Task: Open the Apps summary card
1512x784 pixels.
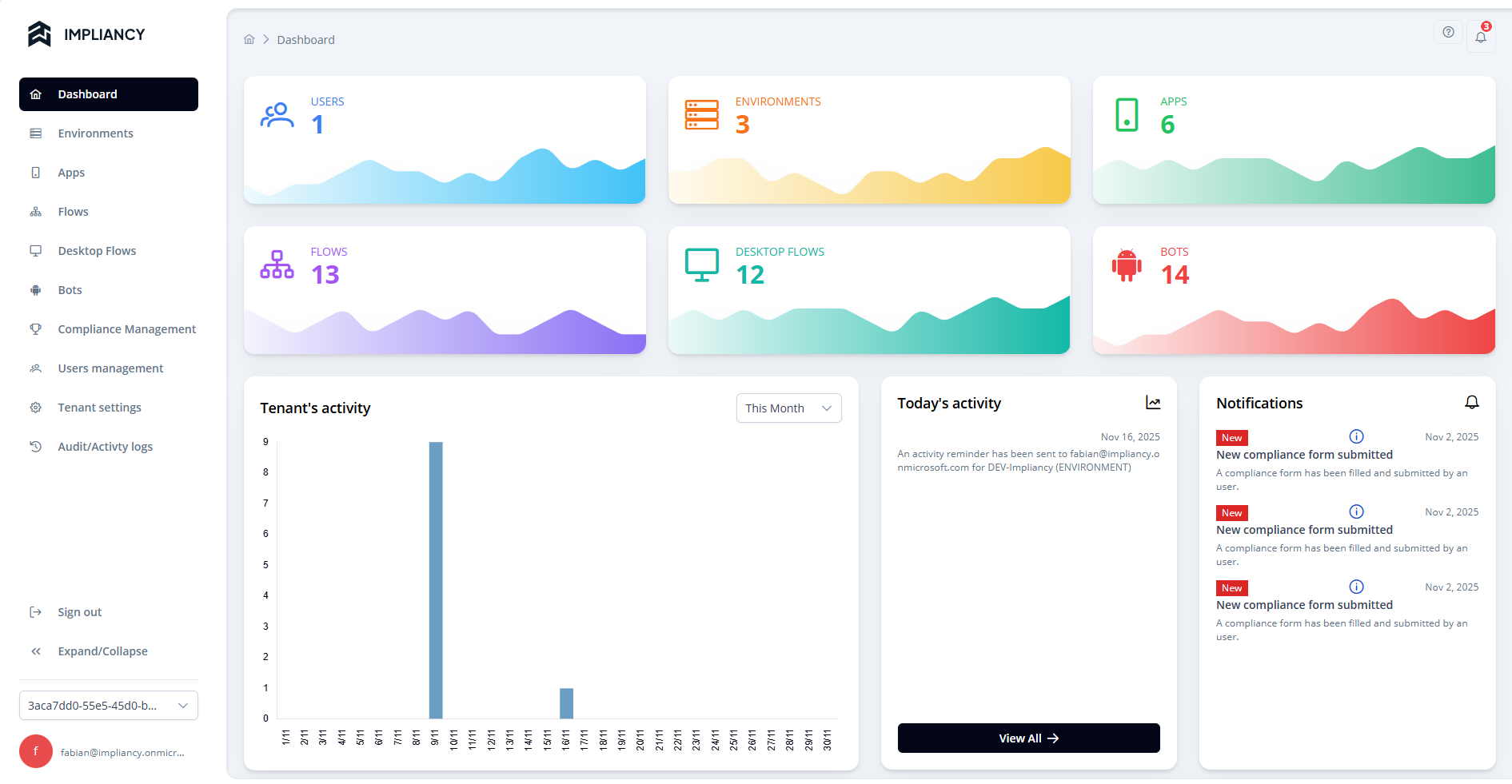Action: (x=1293, y=140)
